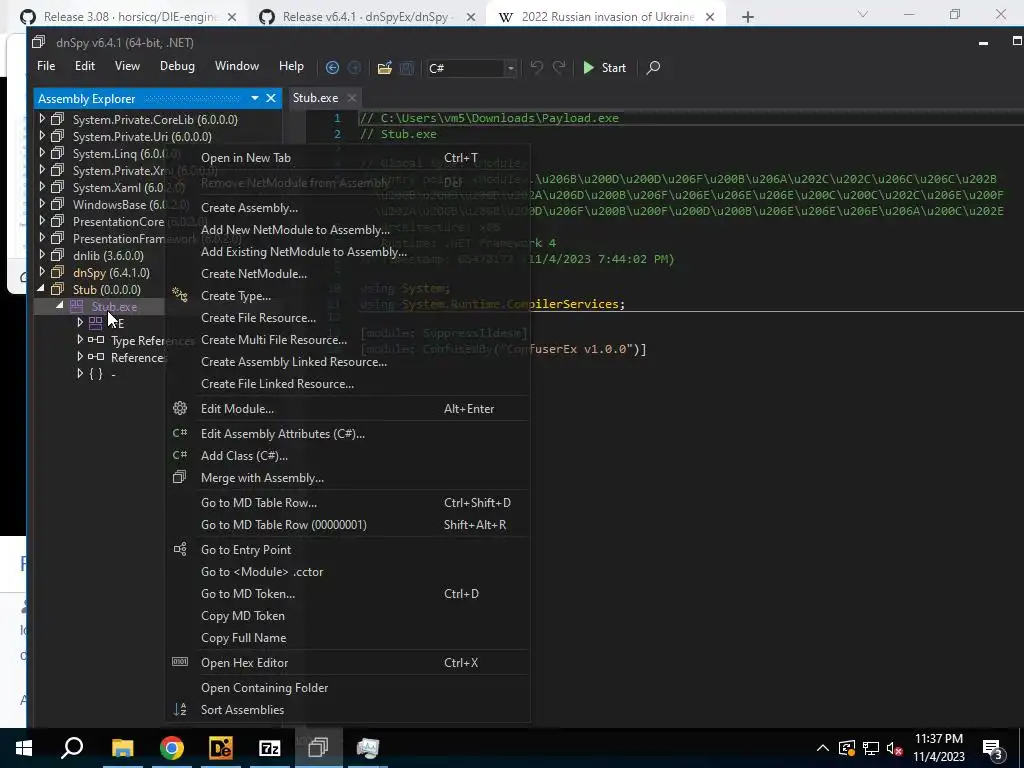Click the Search magnifier toolbar icon

(x=653, y=67)
